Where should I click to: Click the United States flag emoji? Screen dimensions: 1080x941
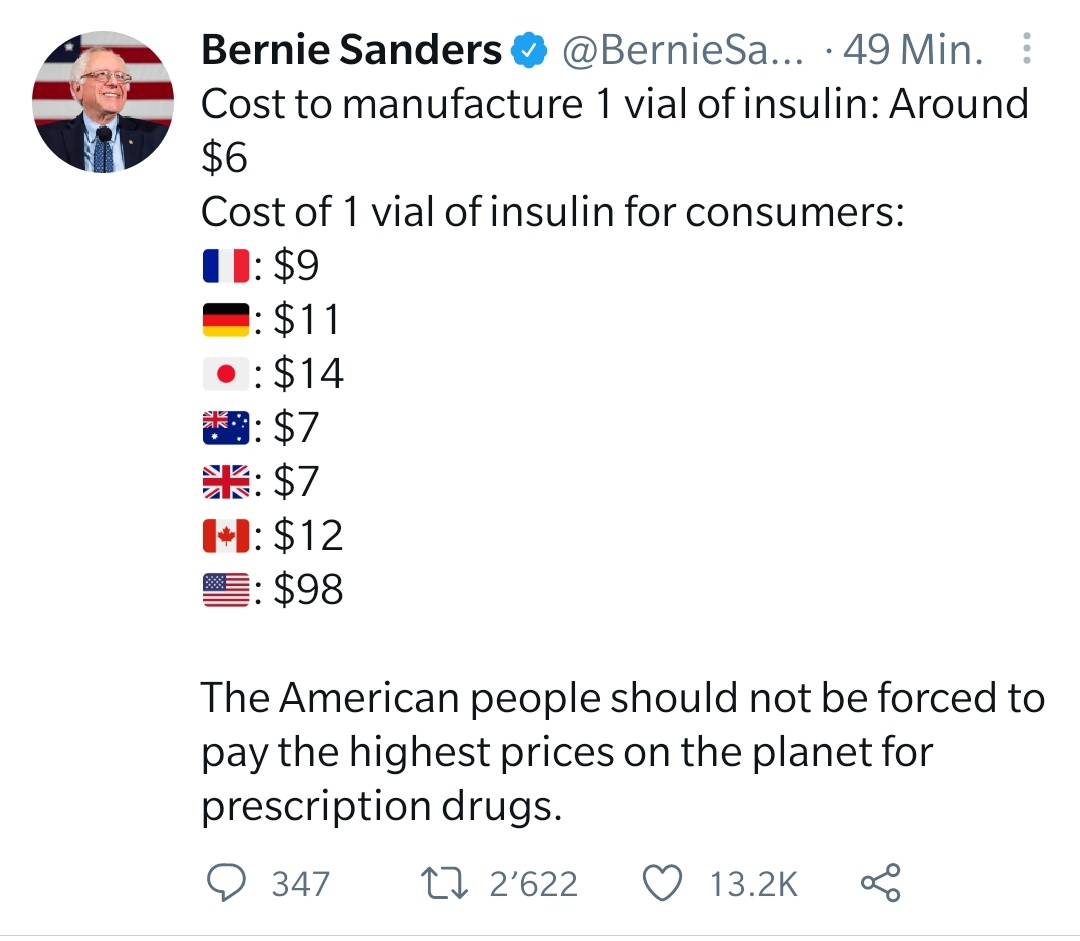coord(224,590)
